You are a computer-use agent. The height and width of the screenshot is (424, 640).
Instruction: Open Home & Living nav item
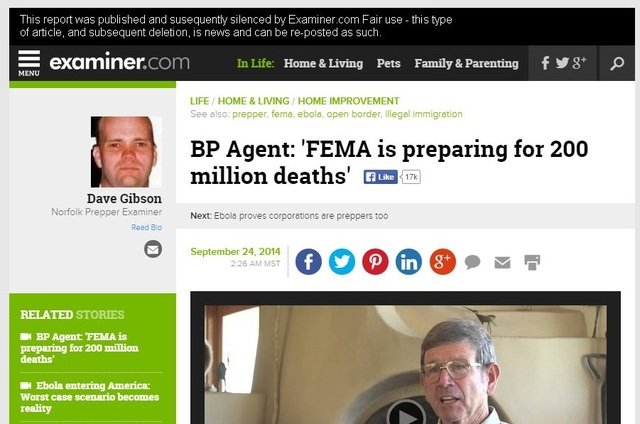323,63
